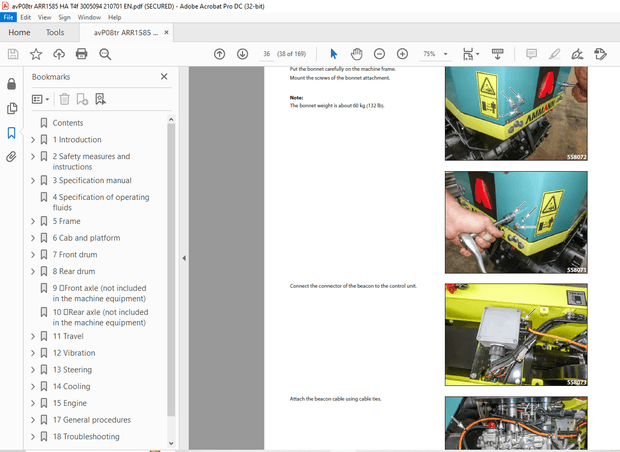Activate the hand pan tool
Image resolution: width=620 pixels, height=452 pixels.
356,54
